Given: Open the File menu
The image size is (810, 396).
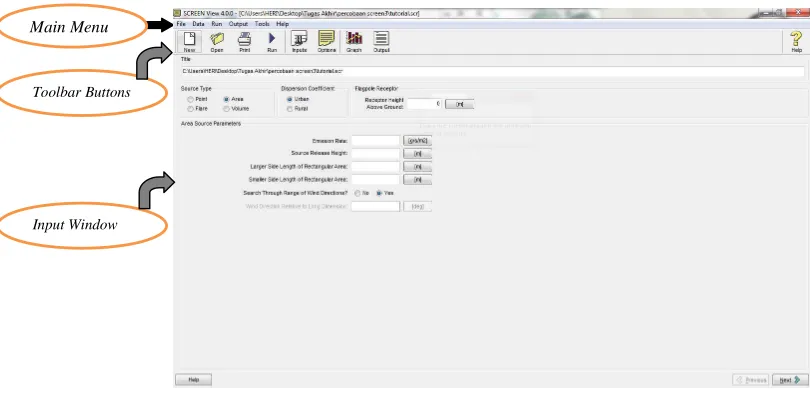Looking at the screenshot, I should click(181, 24).
